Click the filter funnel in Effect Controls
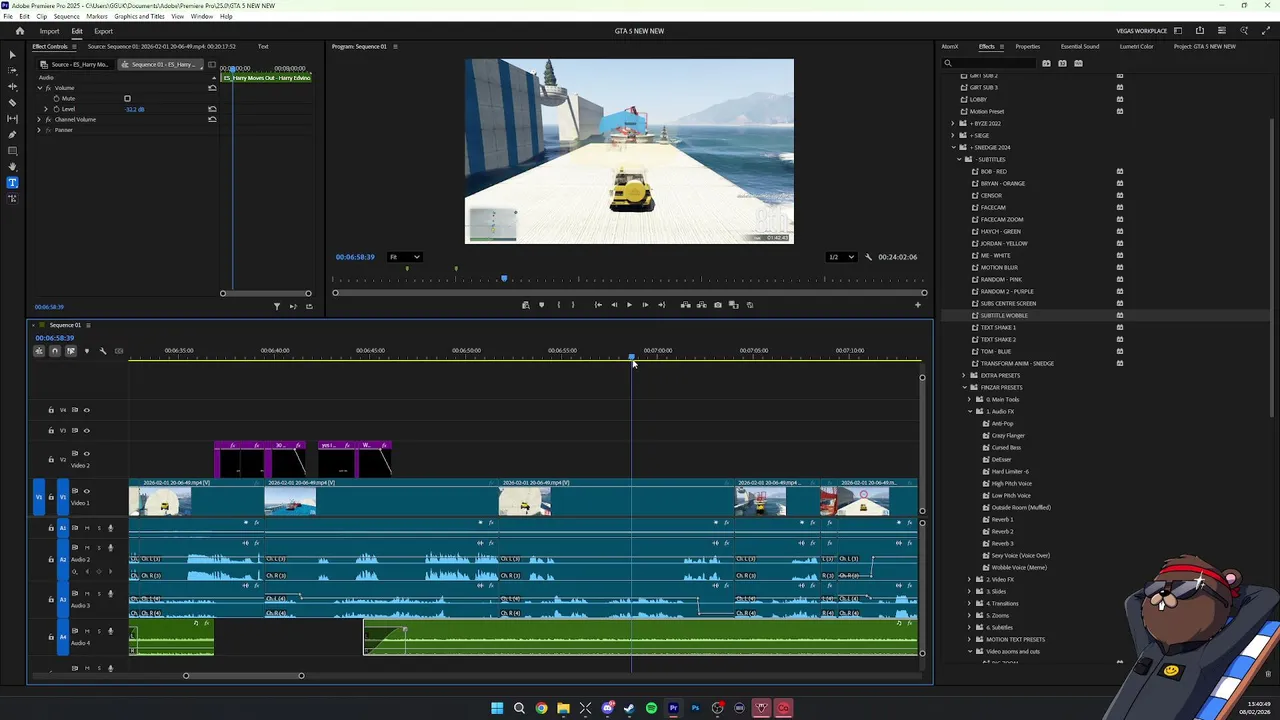This screenshot has height=720, width=1280. 277,306
